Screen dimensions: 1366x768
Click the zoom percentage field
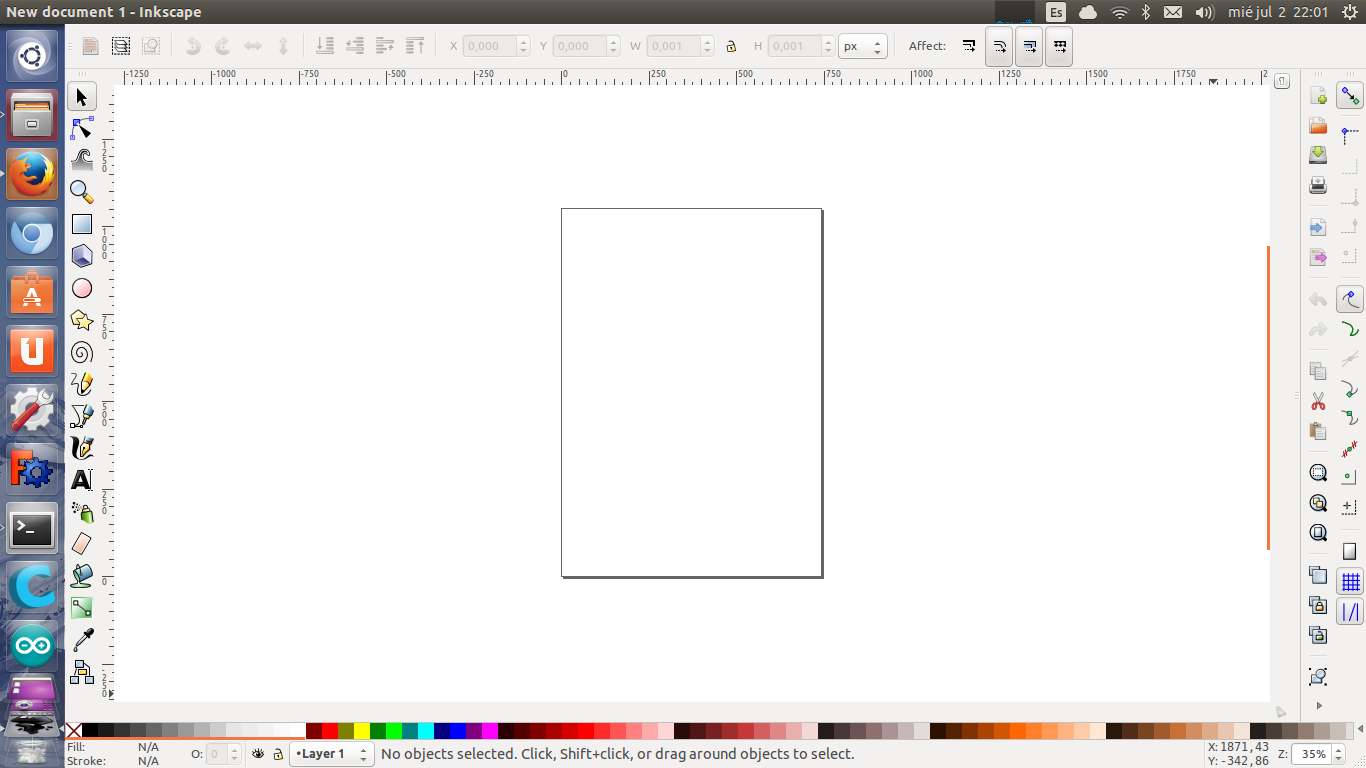click(1312, 754)
